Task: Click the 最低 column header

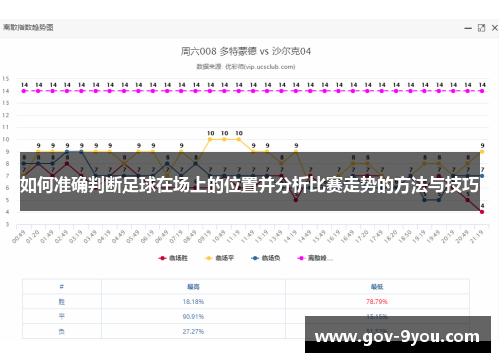Action: tap(377, 287)
